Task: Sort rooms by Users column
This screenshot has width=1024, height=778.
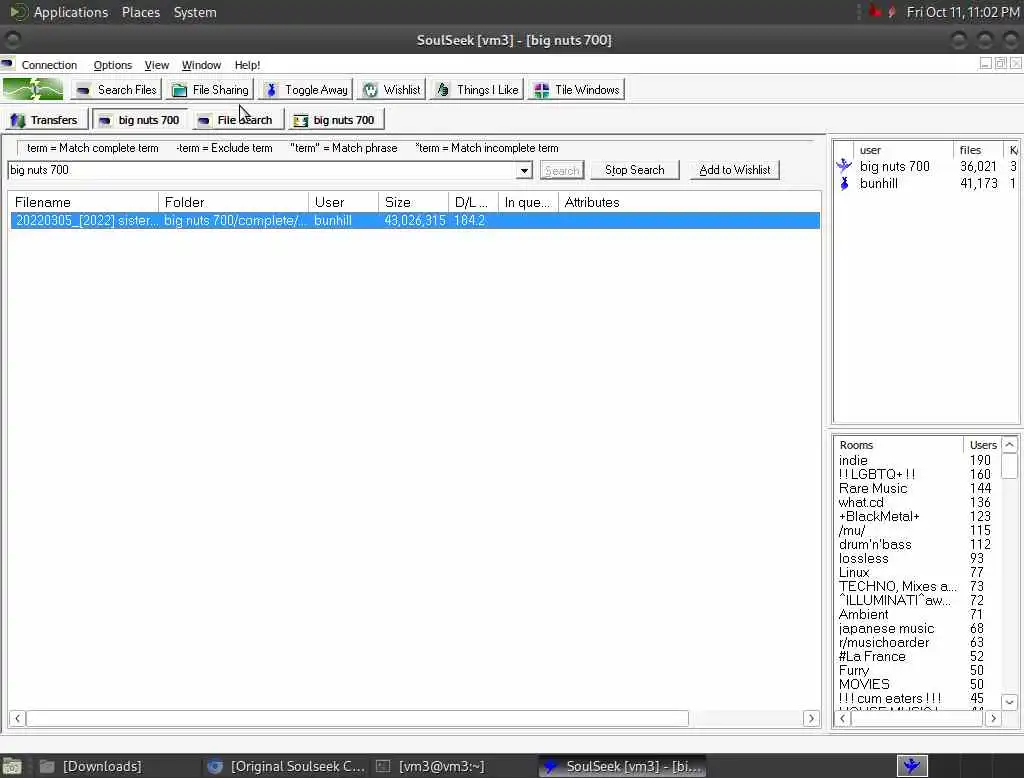Action: point(982,445)
